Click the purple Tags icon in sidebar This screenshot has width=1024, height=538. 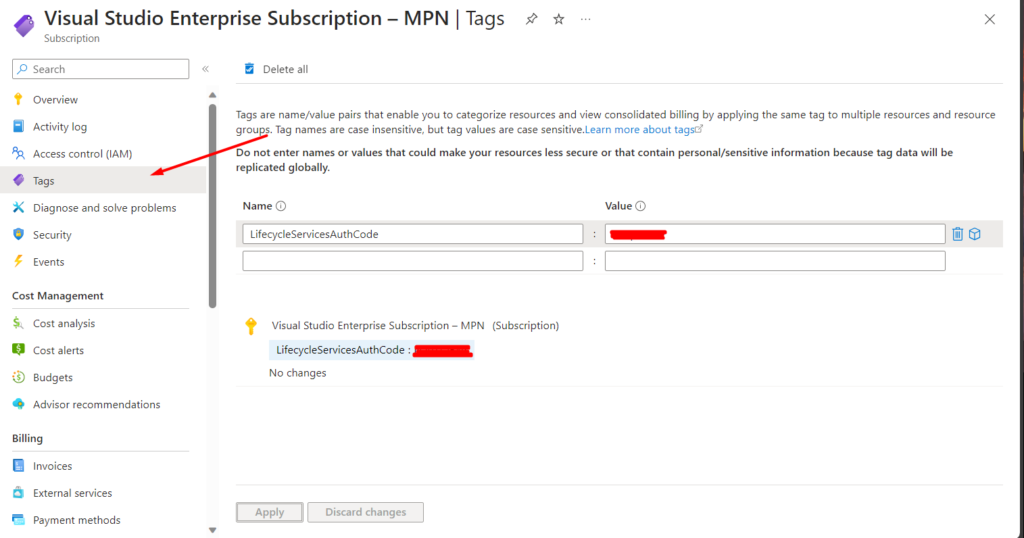click(18, 180)
